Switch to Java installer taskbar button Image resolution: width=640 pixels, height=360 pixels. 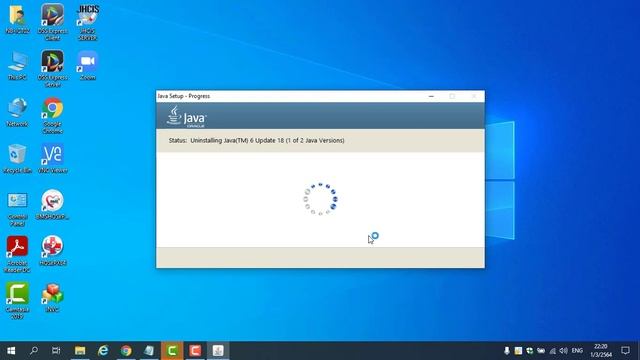pyautogui.click(x=218, y=351)
